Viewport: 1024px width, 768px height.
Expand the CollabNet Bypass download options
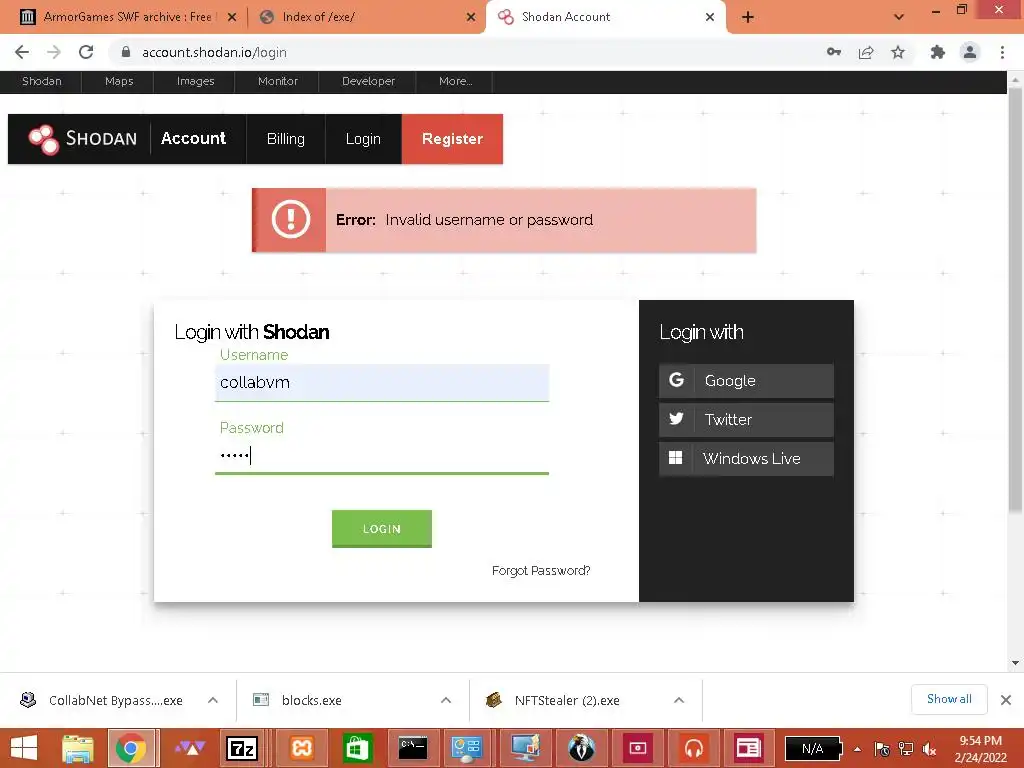(213, 700)
